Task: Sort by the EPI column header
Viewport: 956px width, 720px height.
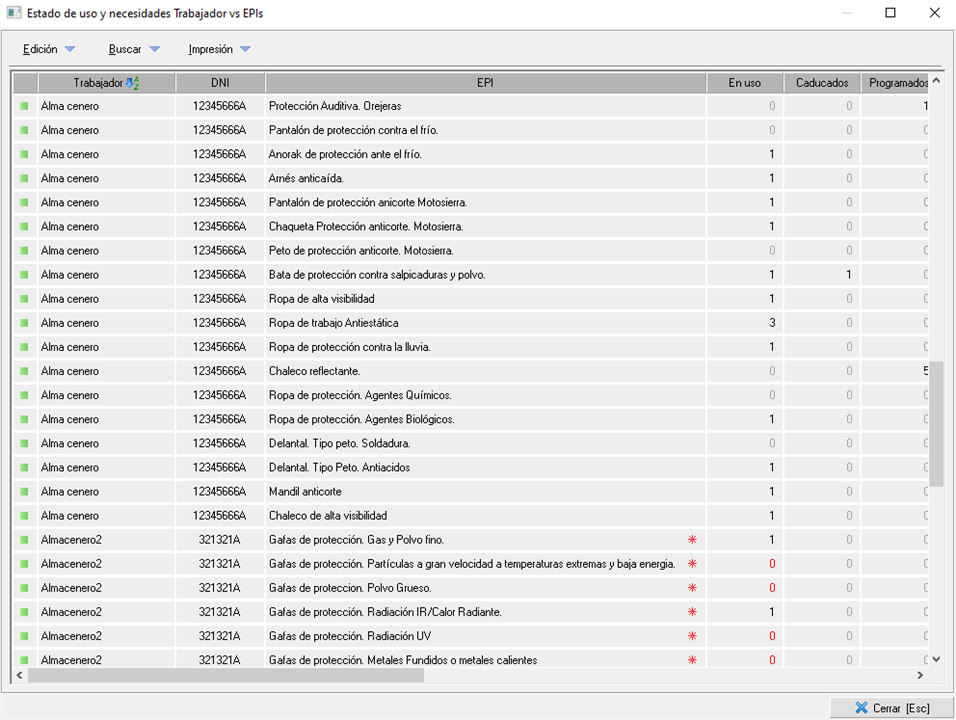Action: (x=485, y=83)
